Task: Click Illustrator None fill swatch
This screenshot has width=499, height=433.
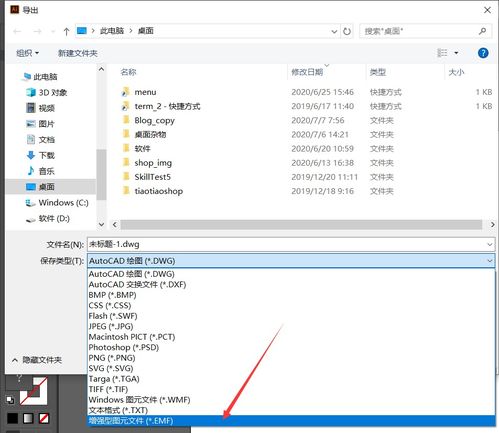Action: pyautogui.click(x=44, y=418)
